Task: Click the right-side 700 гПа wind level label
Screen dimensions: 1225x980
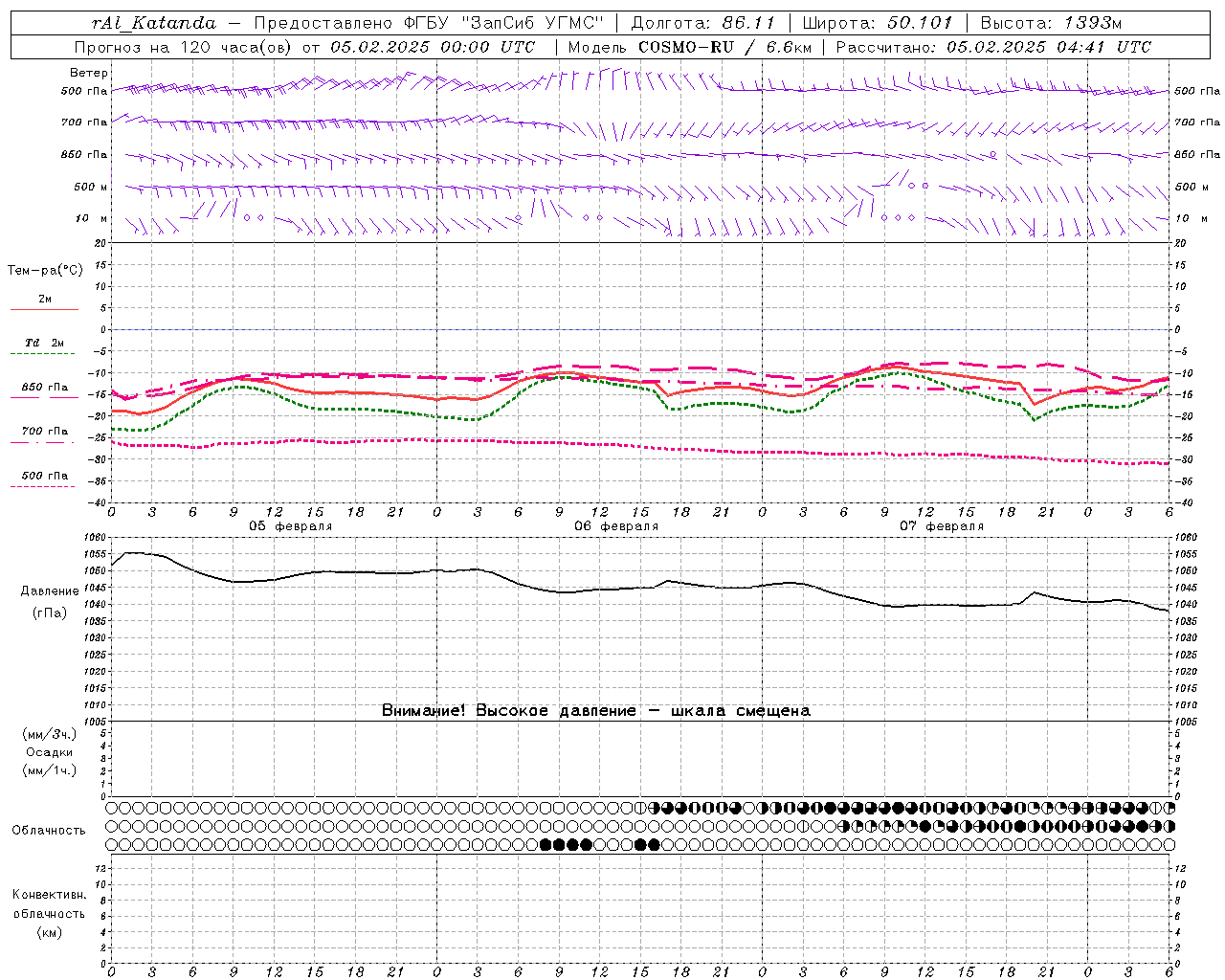Action: tap(1197, 122)
